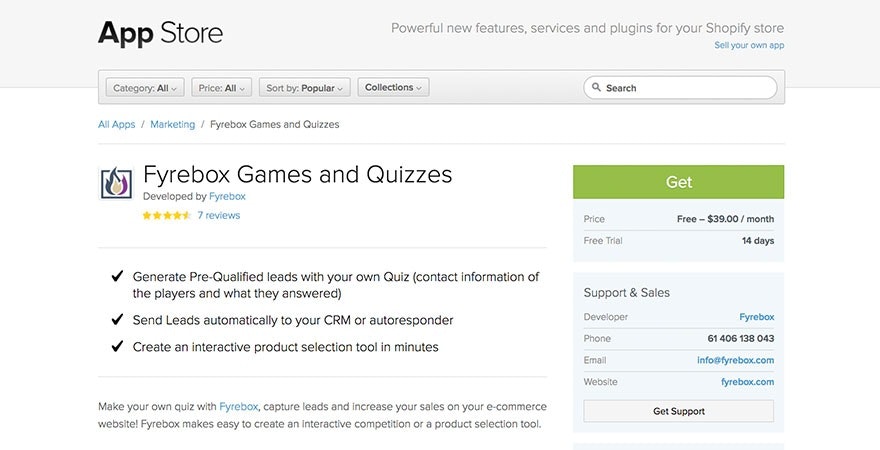Image resolution: width=880 pixels, height=450 pixels.
Task: Click the first feature checkmark icon
Action: coord(116,276)
